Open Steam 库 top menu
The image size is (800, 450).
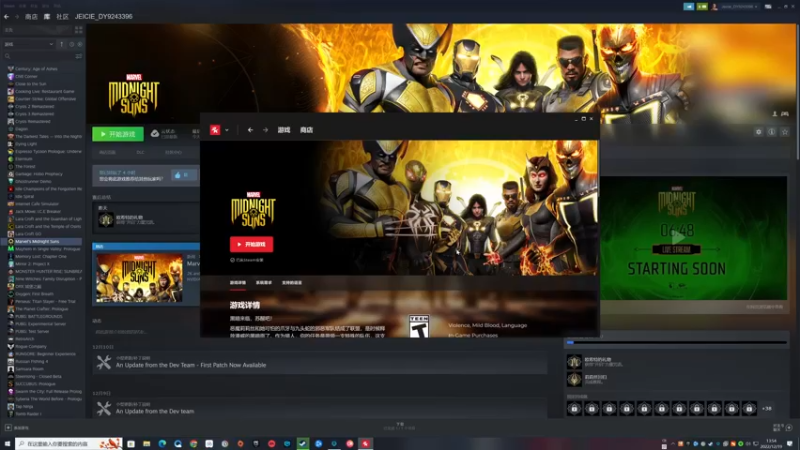pyautogui.click(x=47, y=17)
